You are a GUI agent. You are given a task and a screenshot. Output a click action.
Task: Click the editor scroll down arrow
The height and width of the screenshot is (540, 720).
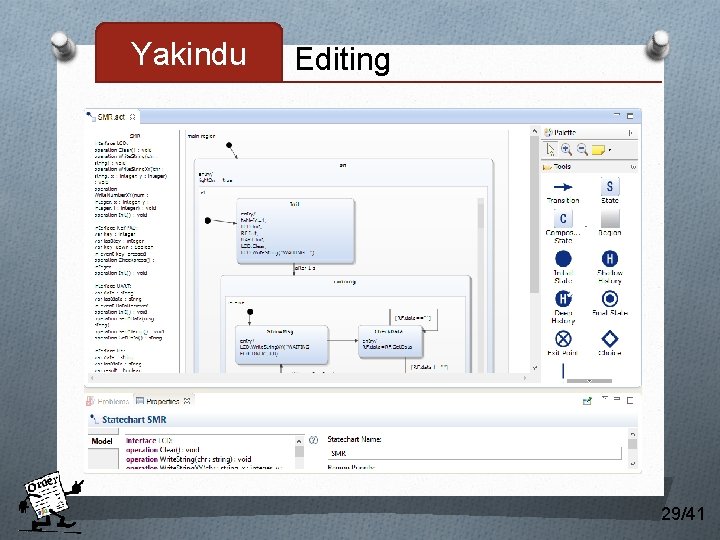click(x=534, y=368)
